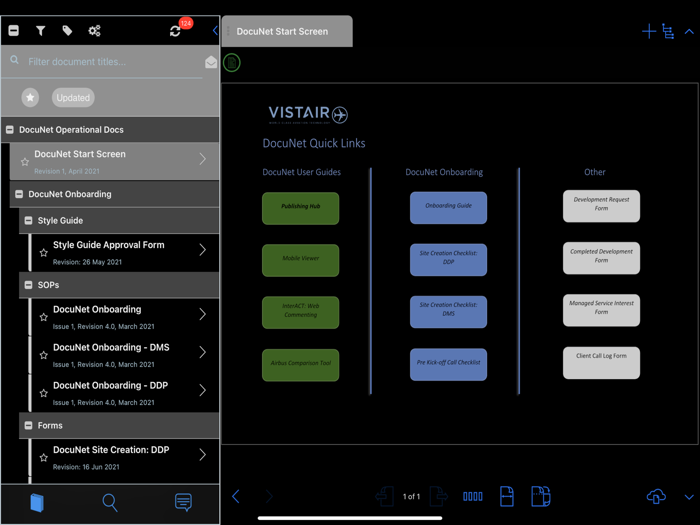The image size is (700, 525).
Task: Collapse the sidebar with the blue chevron
Action: click(x=215, y=30)
